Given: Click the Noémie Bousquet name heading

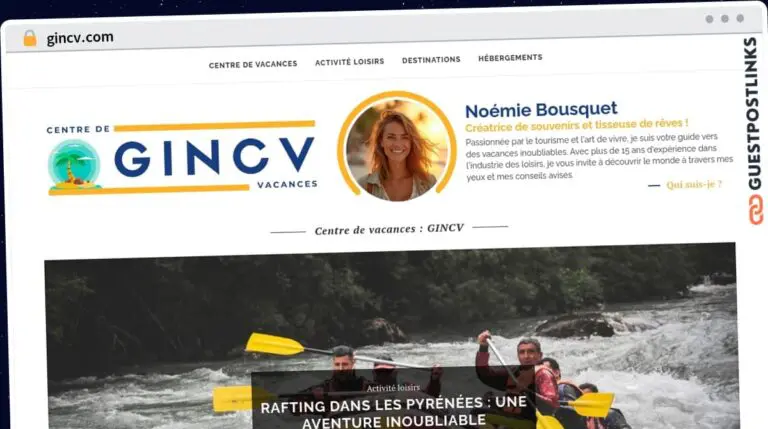Looking at the screenshot, I should 541,110.
